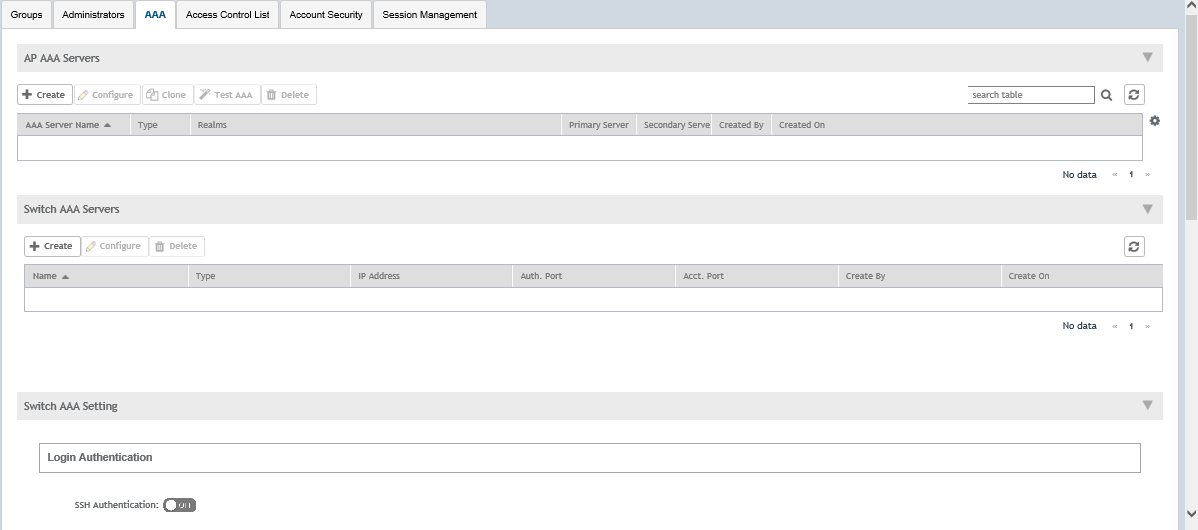
Task: Open the Access Control List tab
Action: click(x=227, y=15)
